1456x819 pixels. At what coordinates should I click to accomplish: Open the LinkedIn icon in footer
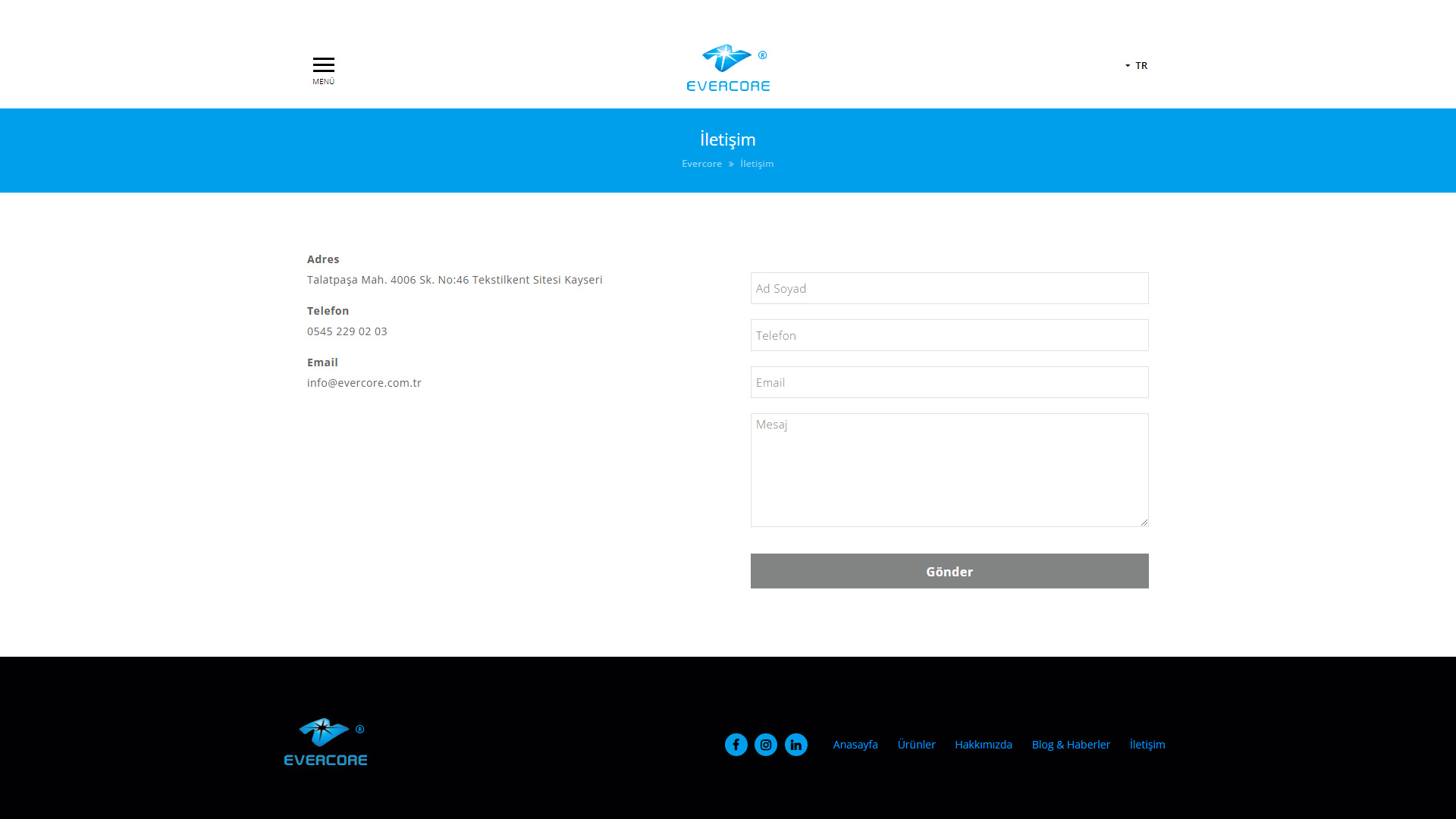796,745
